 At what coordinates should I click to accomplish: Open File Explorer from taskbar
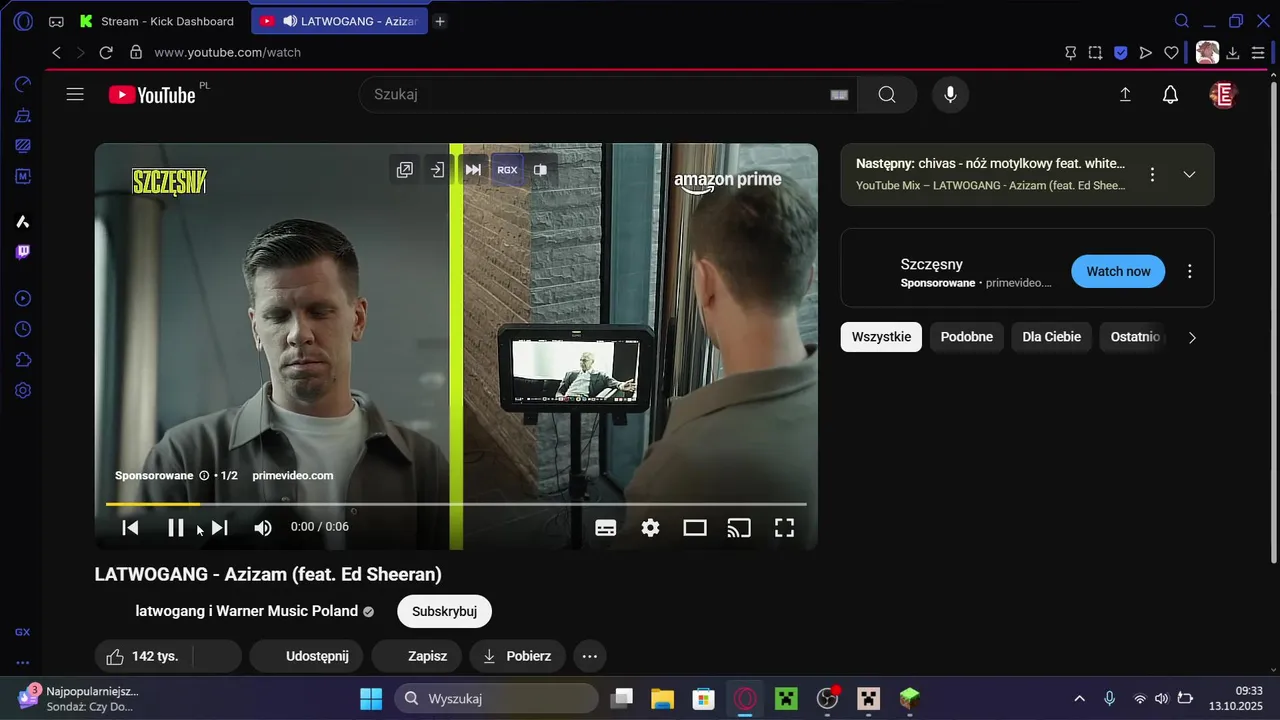[663, 698]
